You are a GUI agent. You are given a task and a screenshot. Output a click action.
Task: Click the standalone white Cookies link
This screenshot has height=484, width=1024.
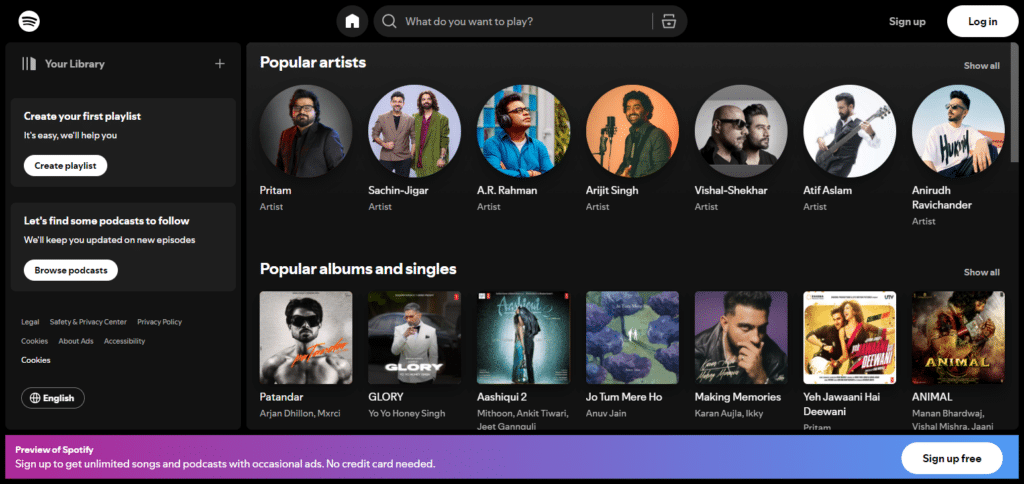coord(35,360)
